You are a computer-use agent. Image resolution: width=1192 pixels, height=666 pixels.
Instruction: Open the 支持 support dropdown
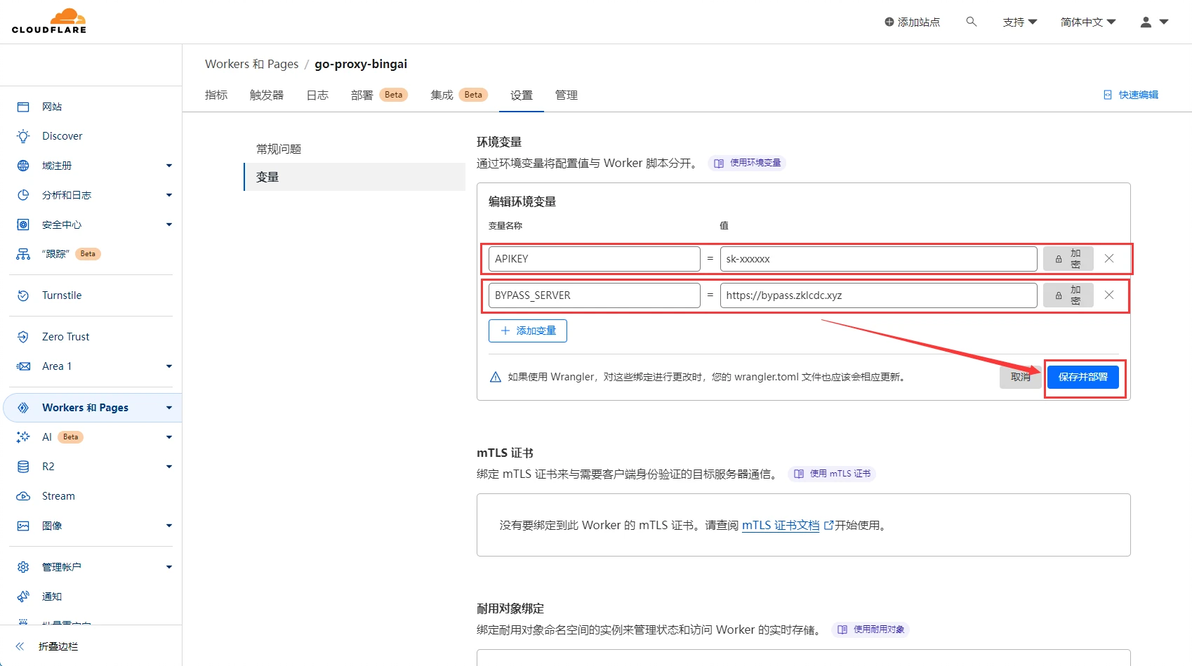pos(1019,22)
